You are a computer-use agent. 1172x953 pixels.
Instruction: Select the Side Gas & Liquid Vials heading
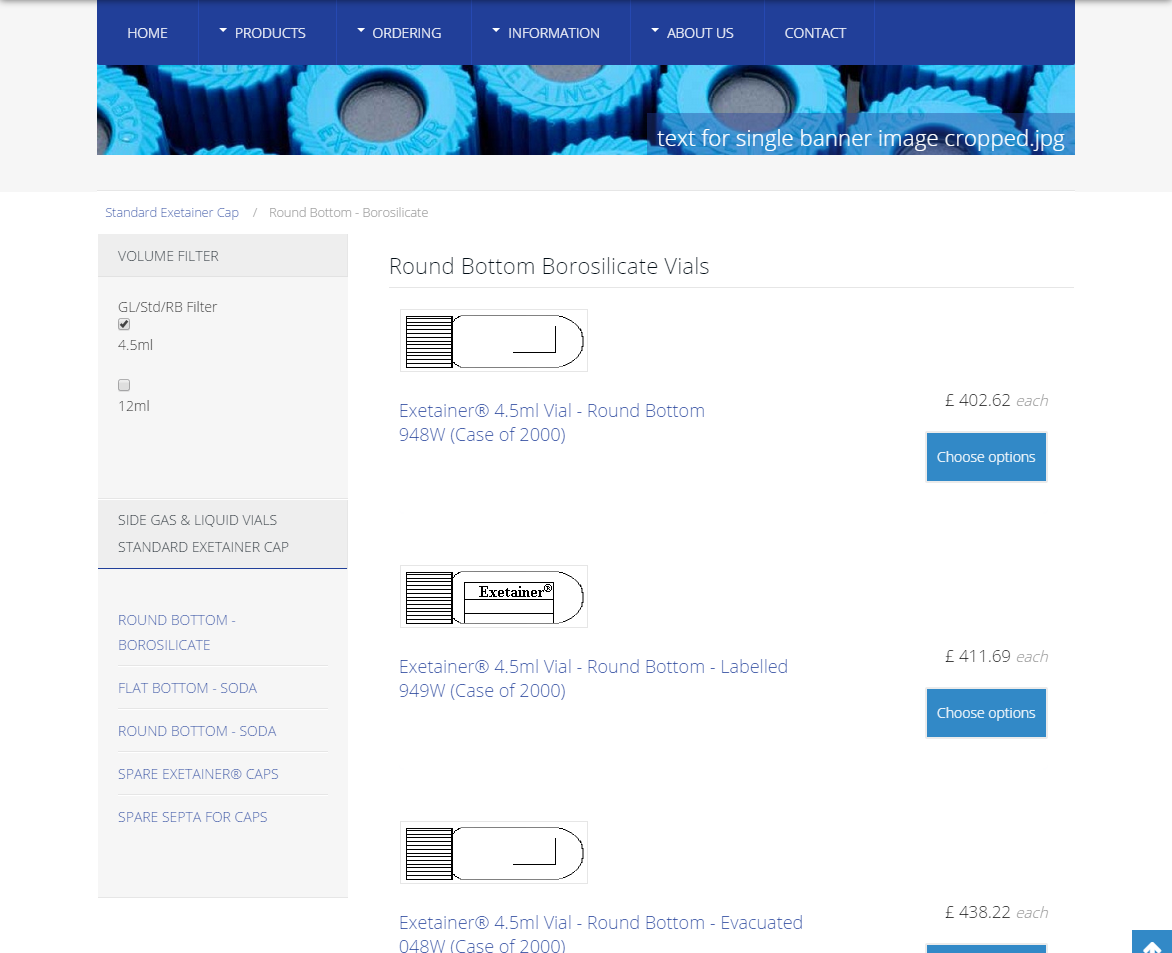tap(197, 519)
